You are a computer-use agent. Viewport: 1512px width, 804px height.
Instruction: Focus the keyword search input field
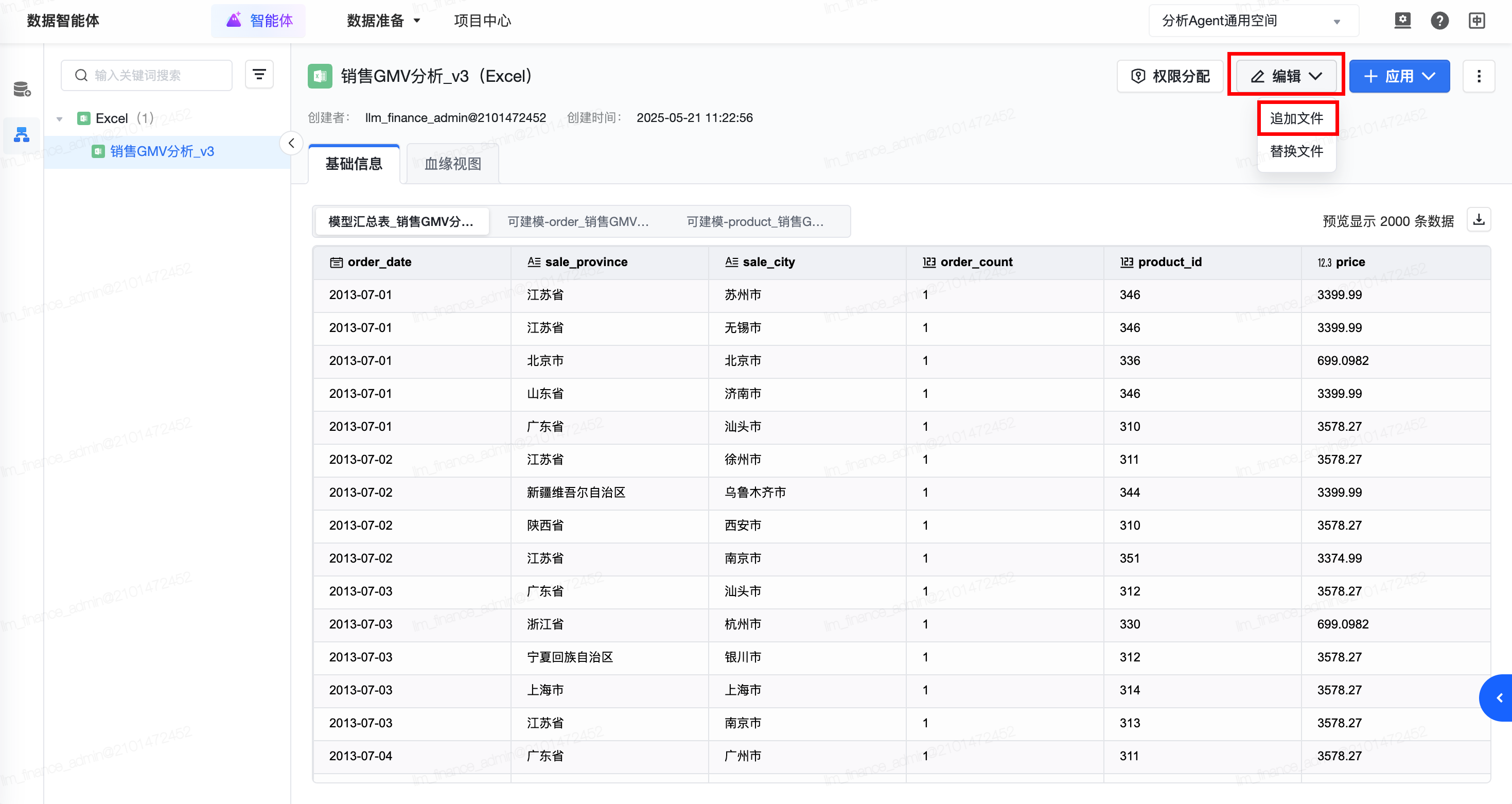[147, 76]
